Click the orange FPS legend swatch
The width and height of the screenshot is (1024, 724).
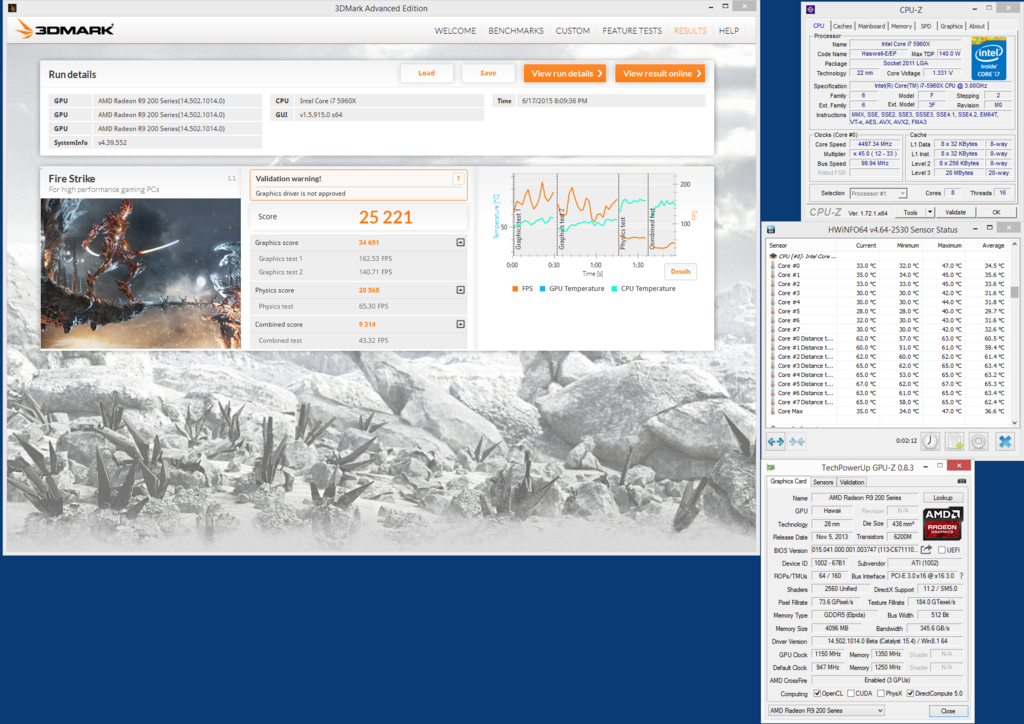point(515,289)
